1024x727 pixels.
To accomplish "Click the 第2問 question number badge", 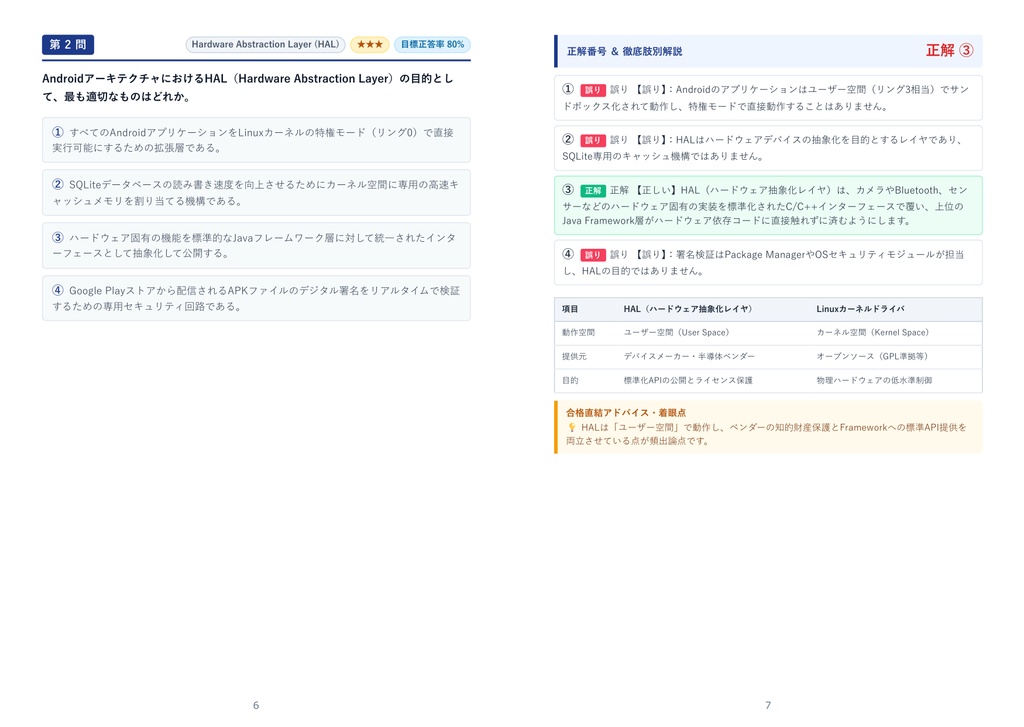I will [x=68, y=44].
